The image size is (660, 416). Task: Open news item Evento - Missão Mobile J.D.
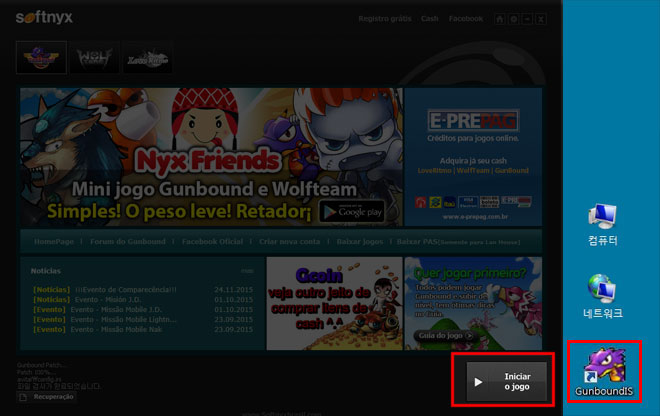pos(116,309)
